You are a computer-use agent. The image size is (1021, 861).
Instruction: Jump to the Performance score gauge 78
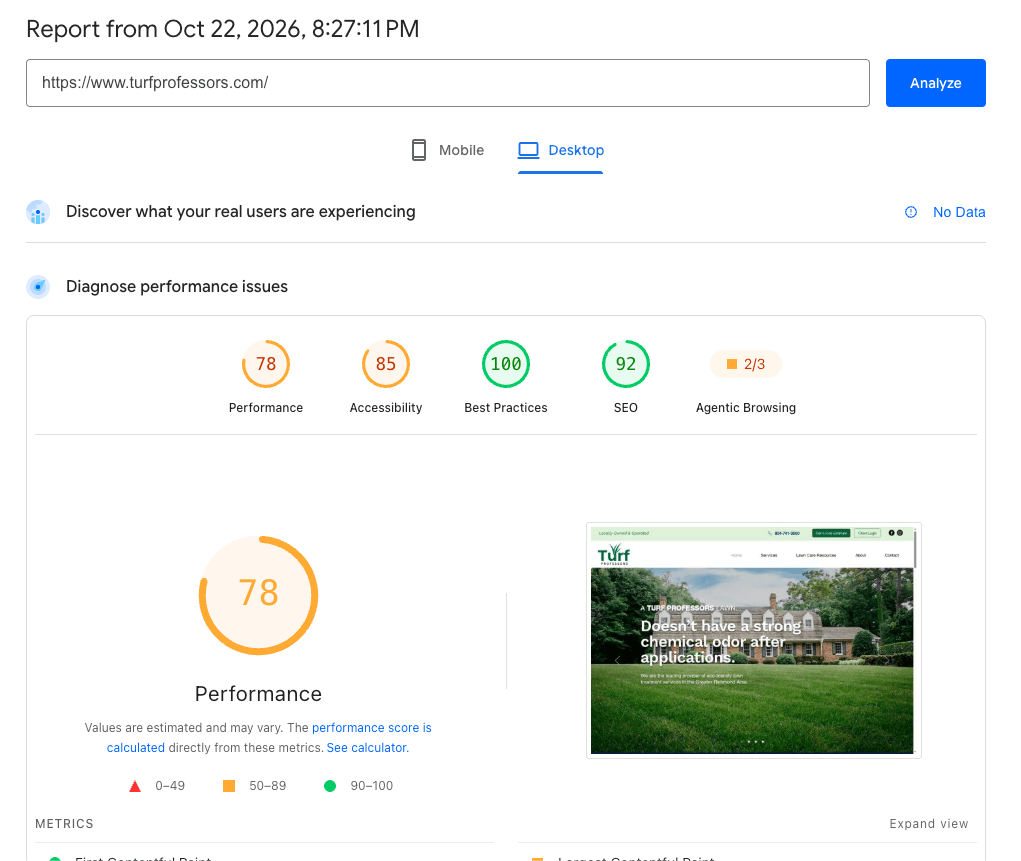(x=266, y=364)
